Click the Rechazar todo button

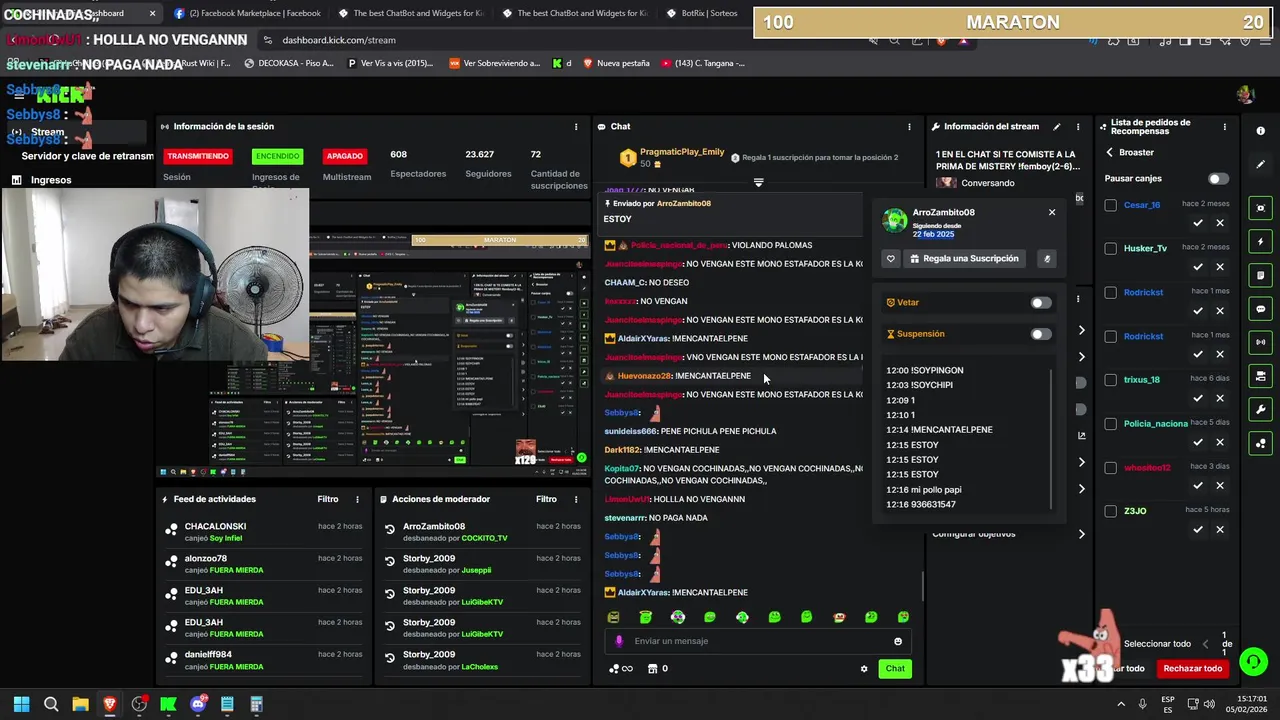click(1192, 668)
